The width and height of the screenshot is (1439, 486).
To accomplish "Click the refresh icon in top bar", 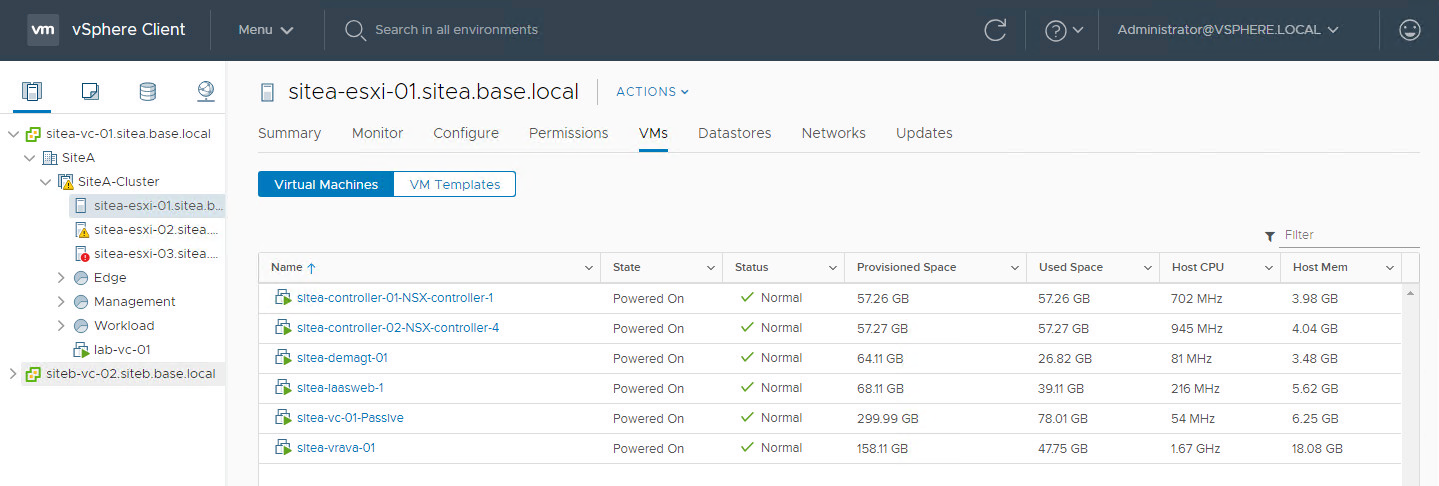I will point(994,30).
